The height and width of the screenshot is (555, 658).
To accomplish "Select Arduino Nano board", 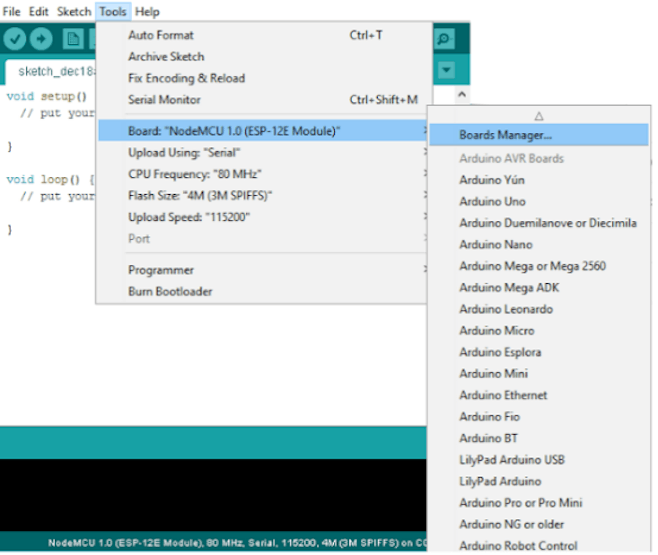I will [539, 245].
